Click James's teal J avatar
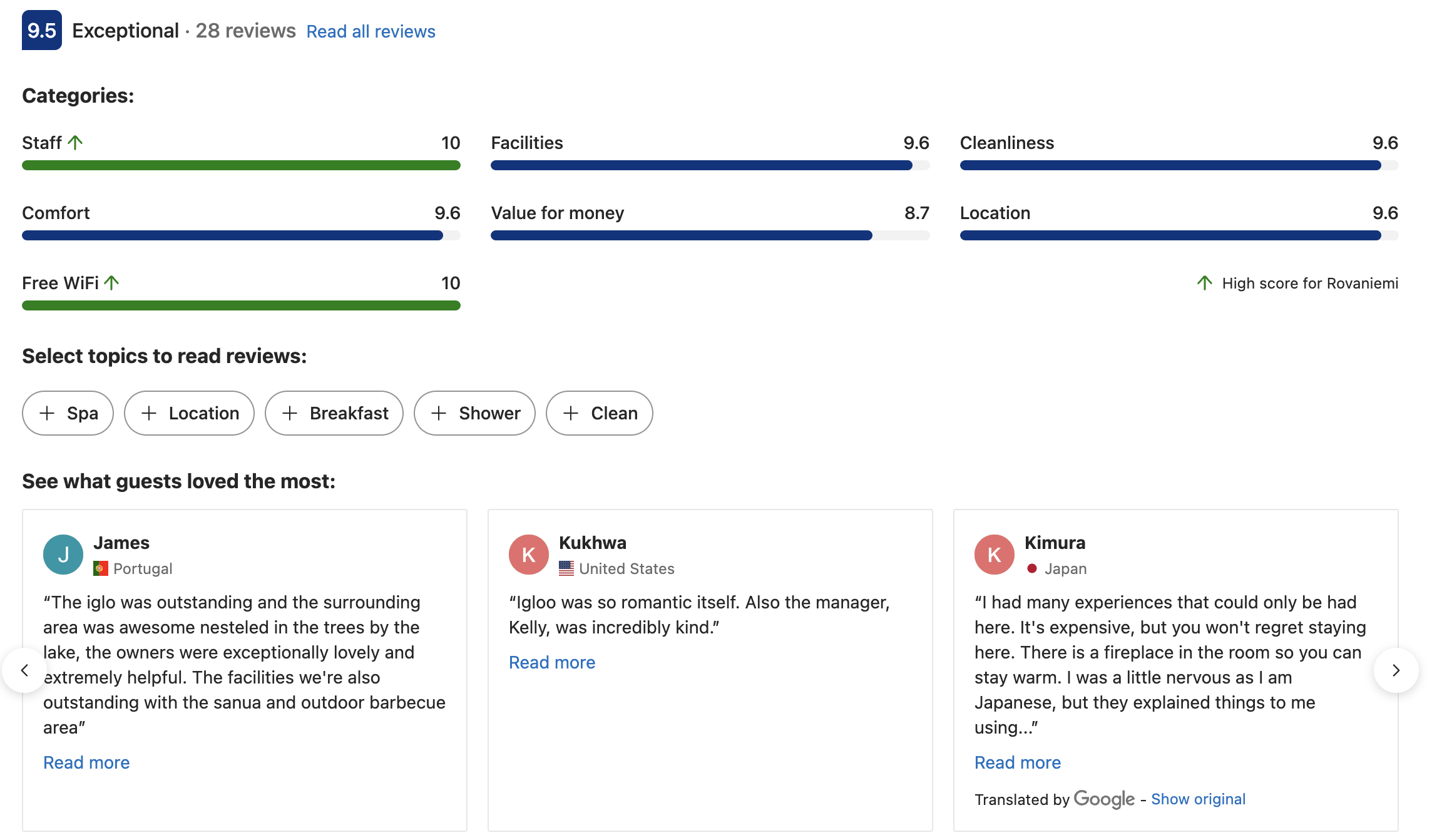Image resolution: width=1432 pixels, height=840 pixels. [x=63, y=555]
